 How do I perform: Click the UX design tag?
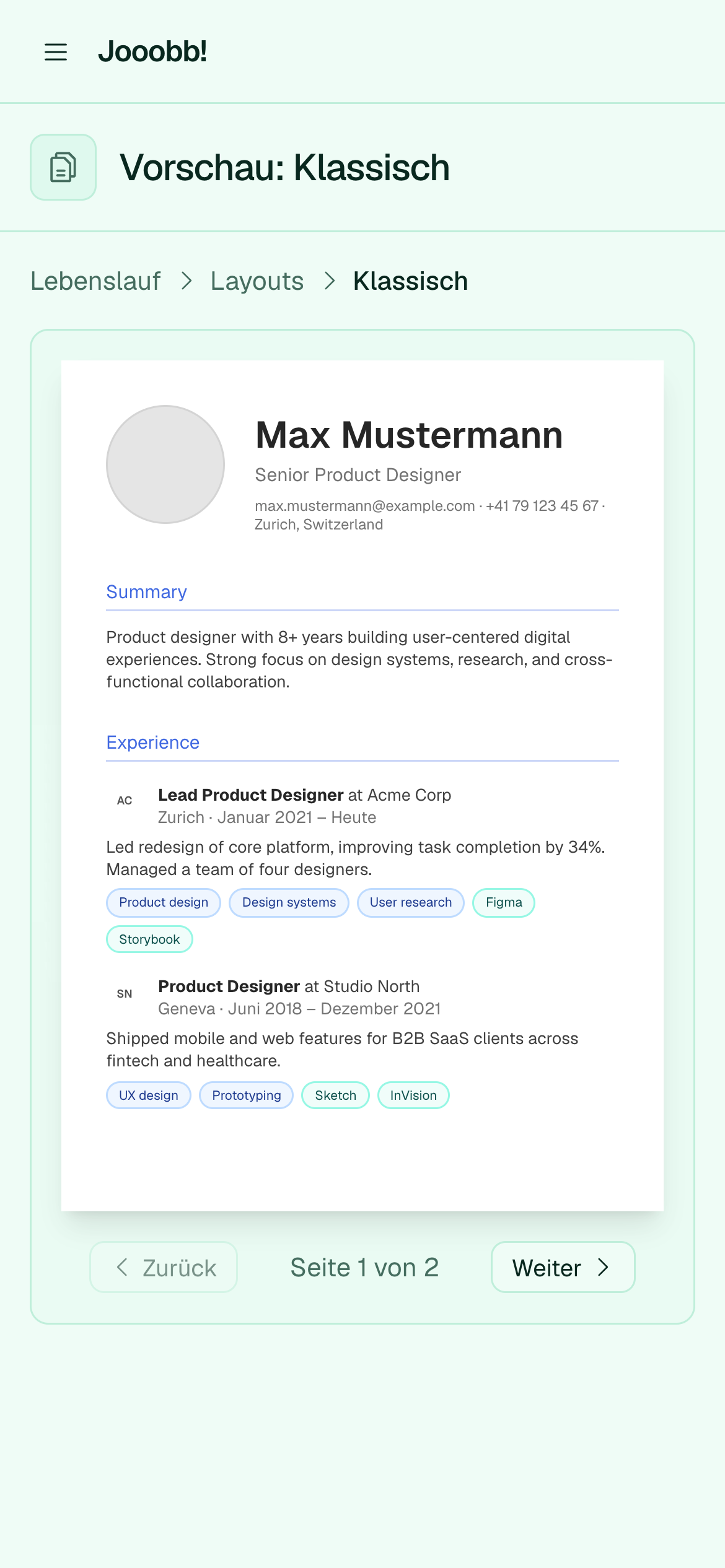(x=149, y=1095)
